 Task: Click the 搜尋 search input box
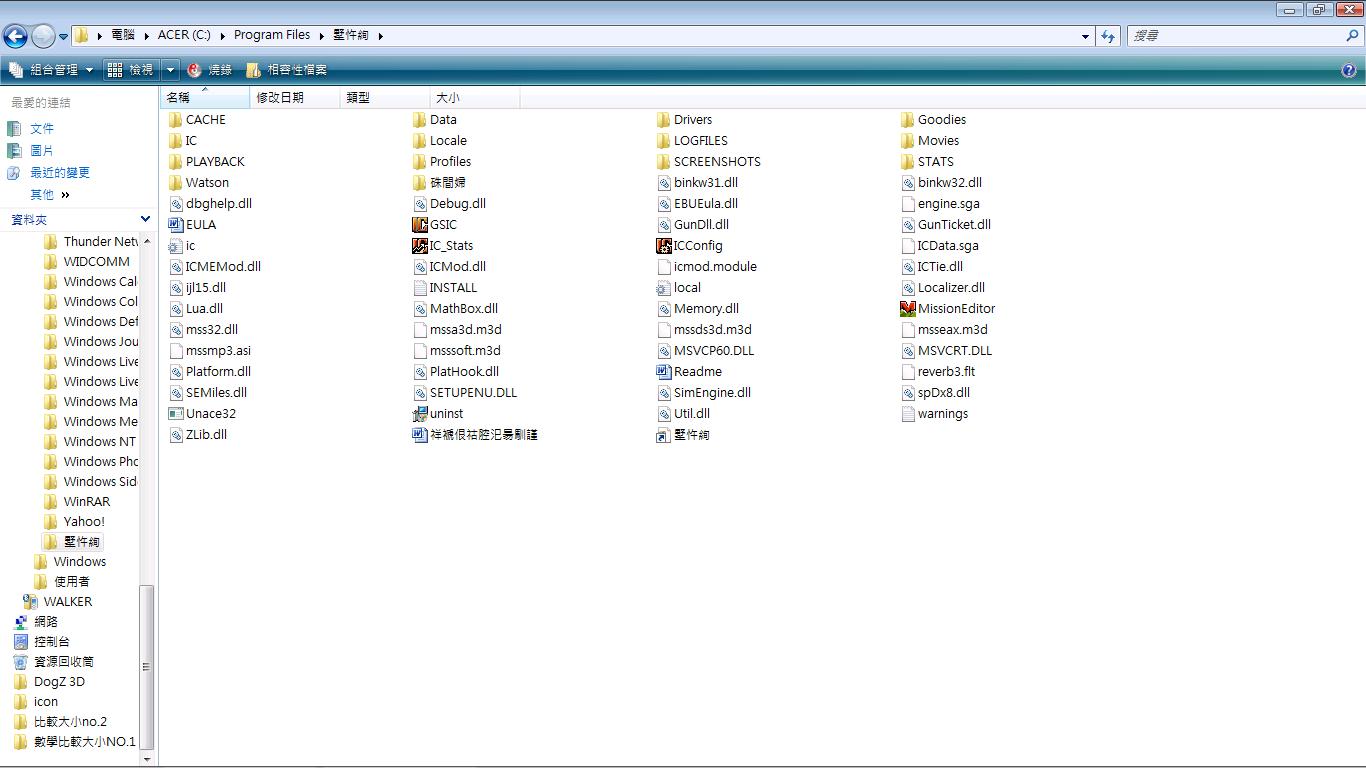pyautogui.click(x=1235, y=36)
